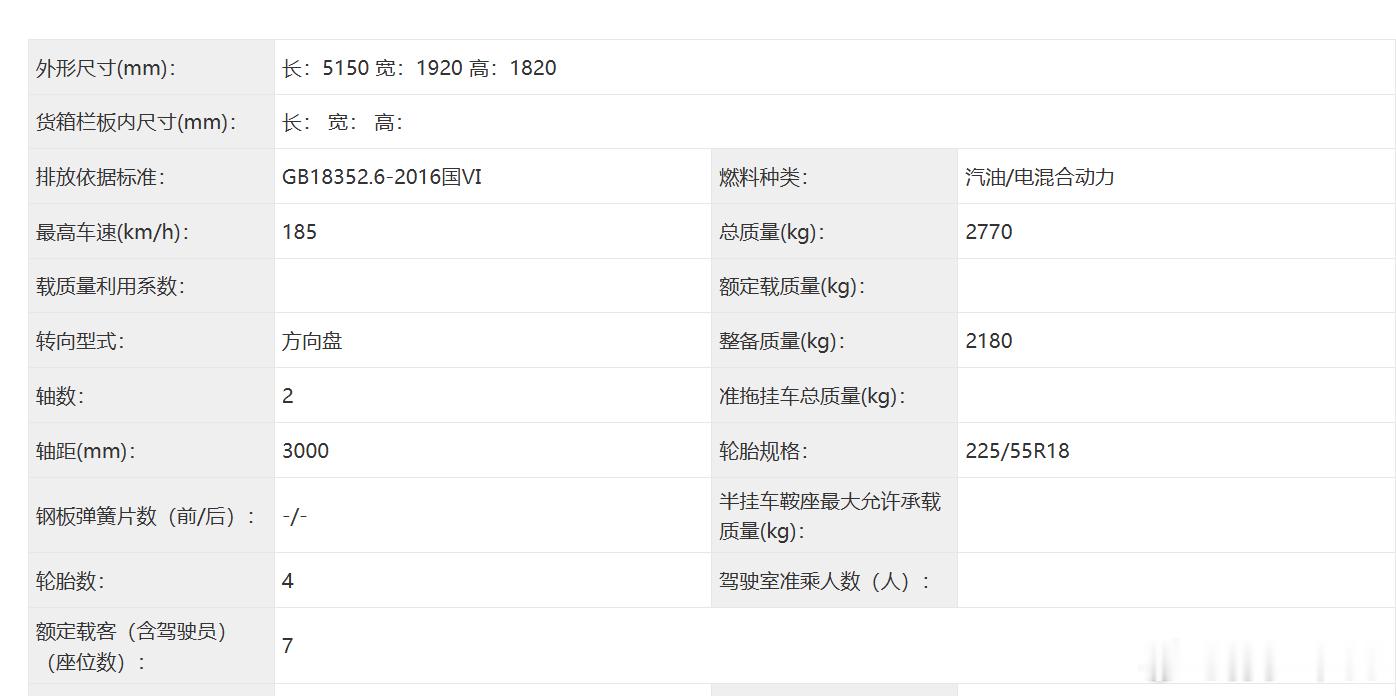Select the steering type value 方向盘

[x=312, y=341]
